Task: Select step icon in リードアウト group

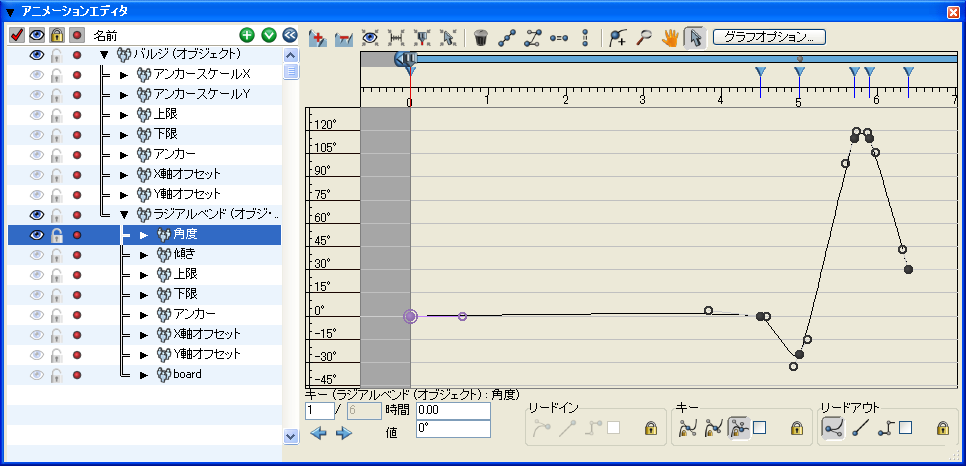Action: [x=885, y=428]
